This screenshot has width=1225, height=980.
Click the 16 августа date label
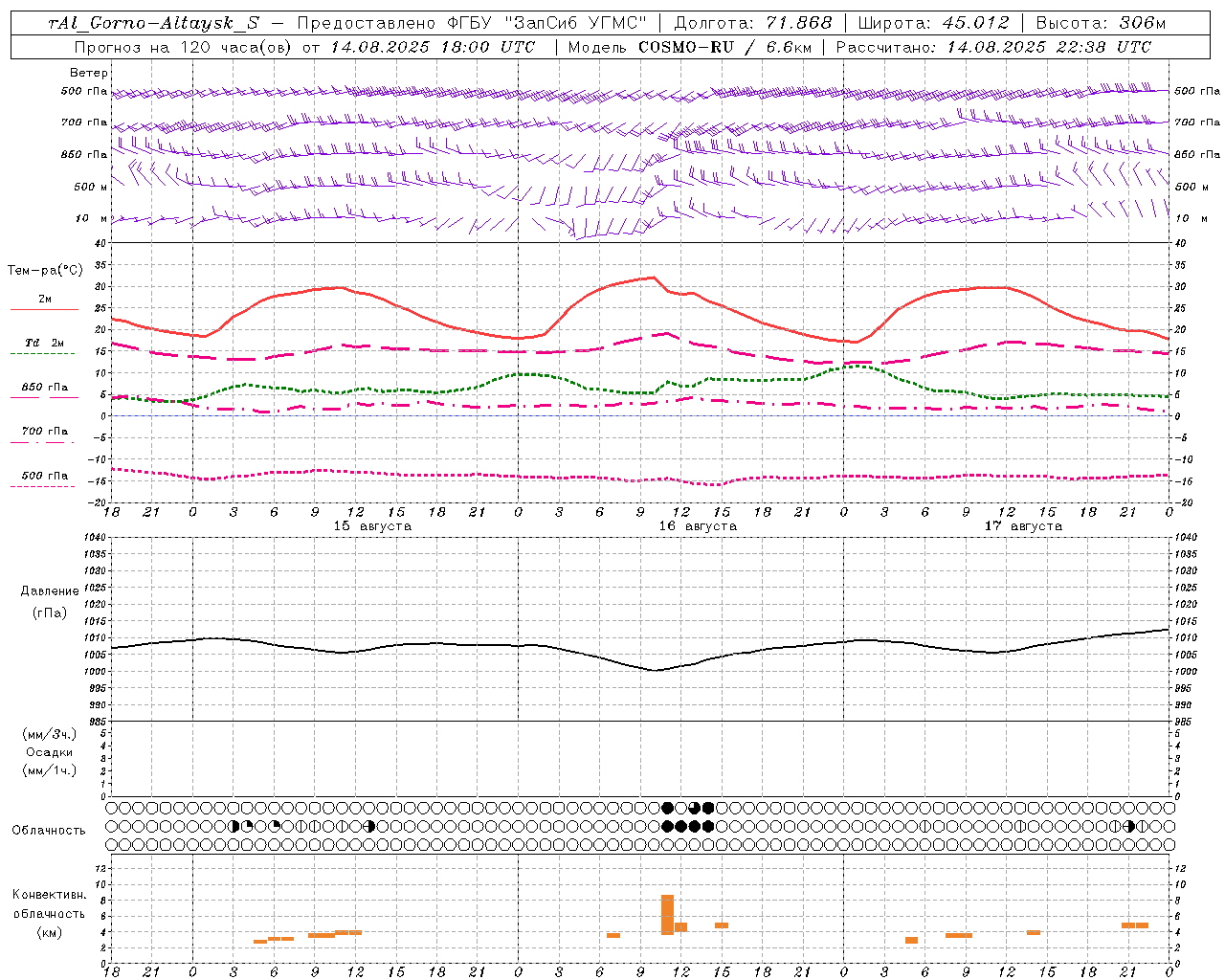tap(698, 526)
